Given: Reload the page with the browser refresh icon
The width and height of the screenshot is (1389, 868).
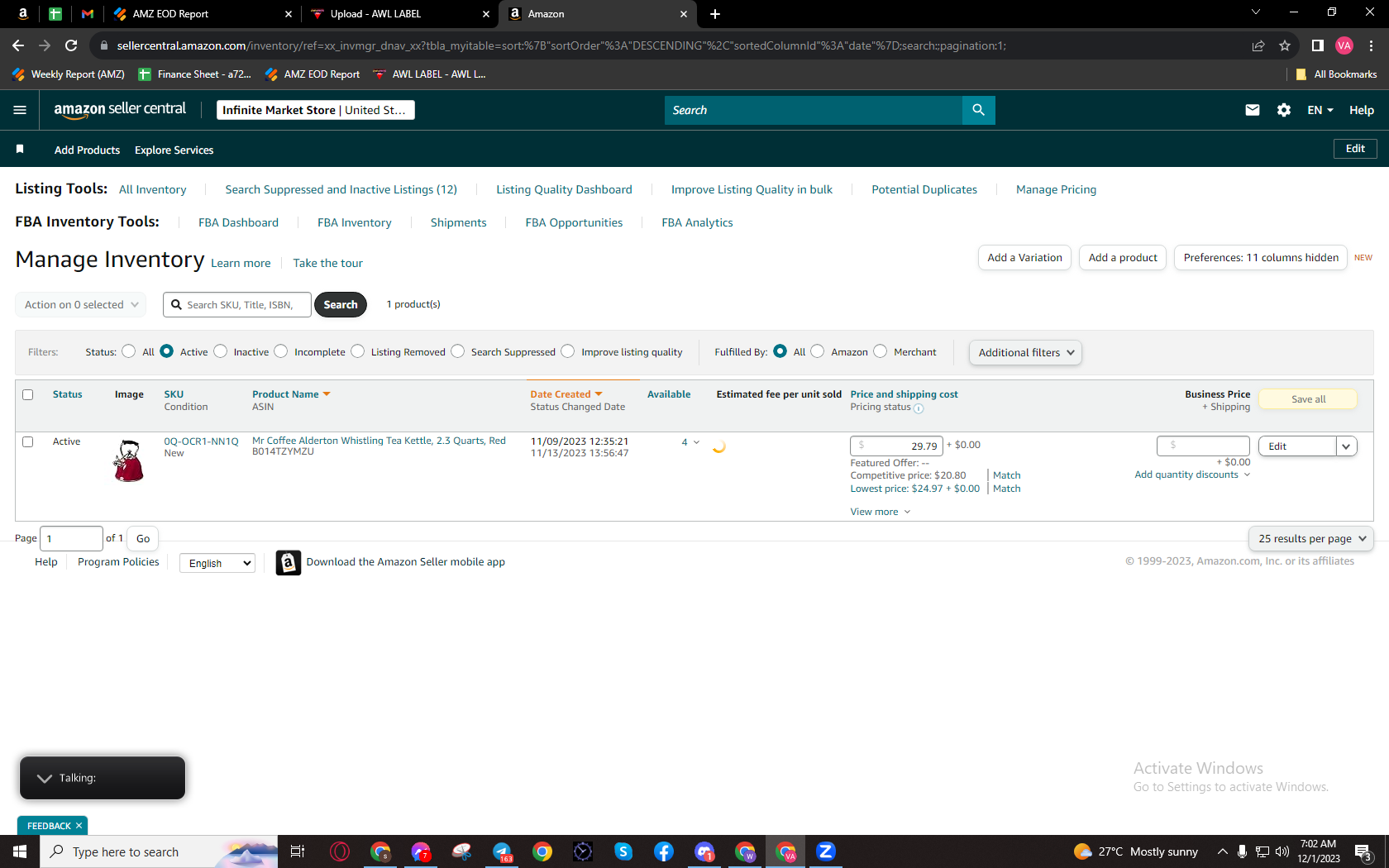Looking at the screenshot, I should point(71,45).
